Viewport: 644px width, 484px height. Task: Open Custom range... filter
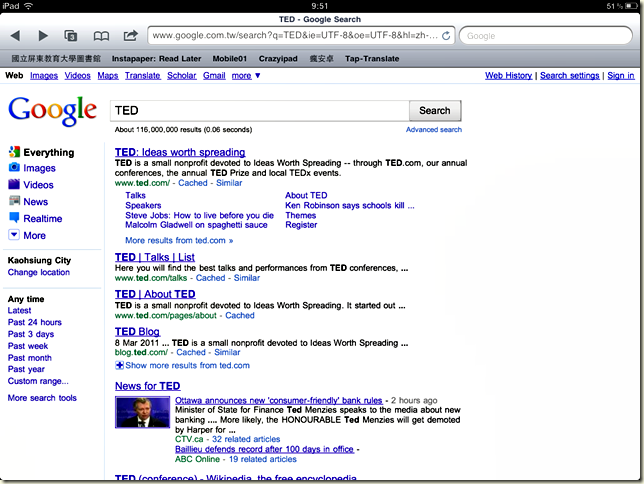pos(38,381)
